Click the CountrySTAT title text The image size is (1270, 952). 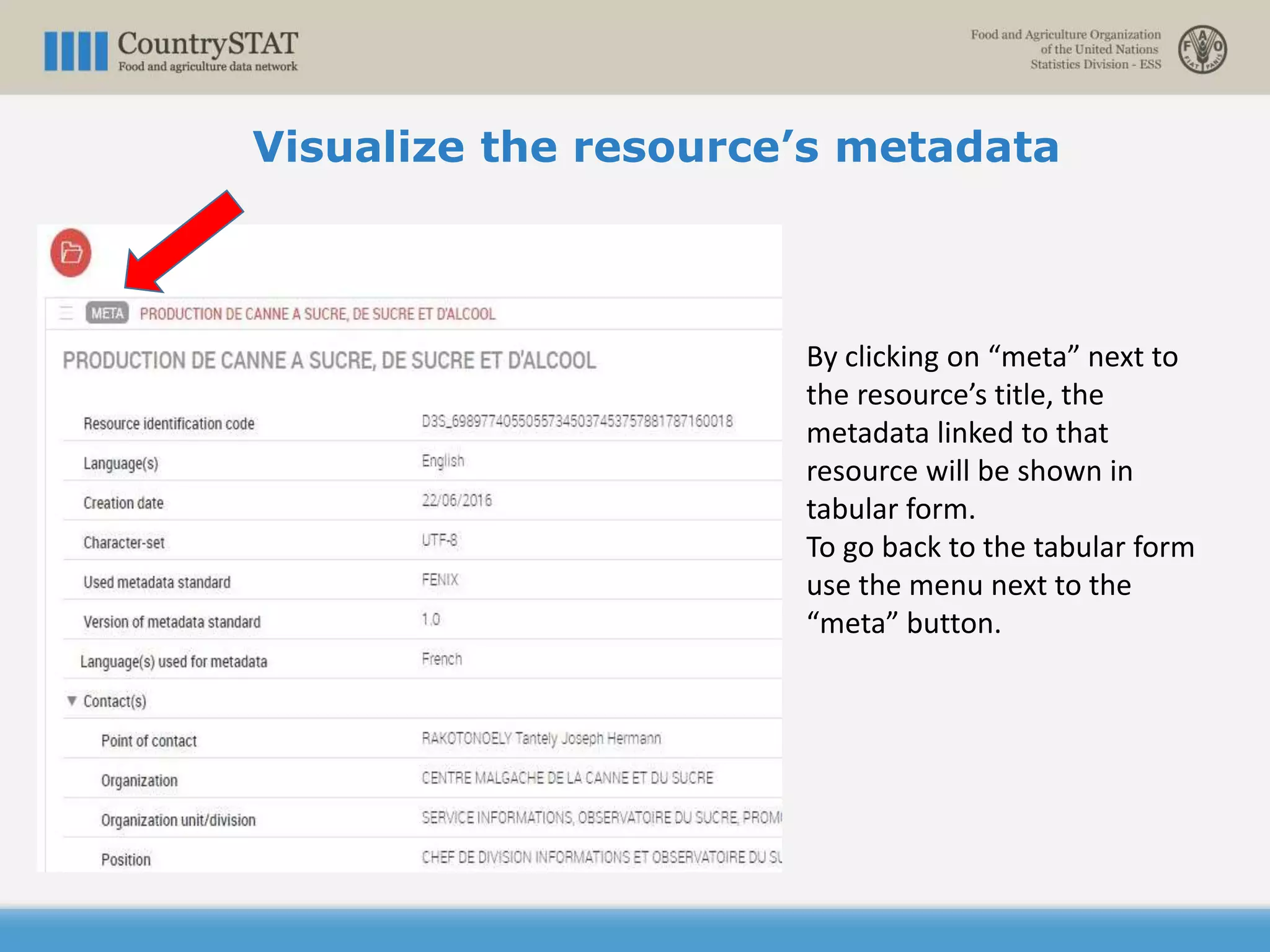(x=208, y=43)
